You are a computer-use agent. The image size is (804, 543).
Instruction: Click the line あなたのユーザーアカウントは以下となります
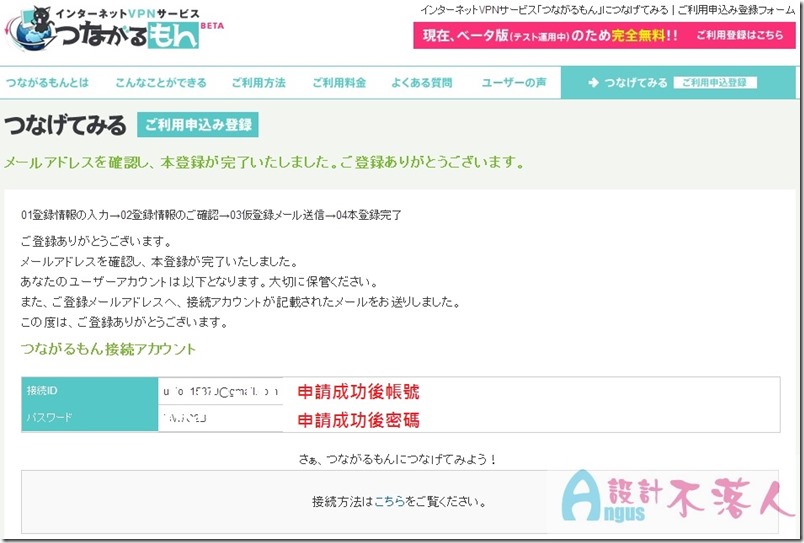pyautogui.click(x=199, y=281)
